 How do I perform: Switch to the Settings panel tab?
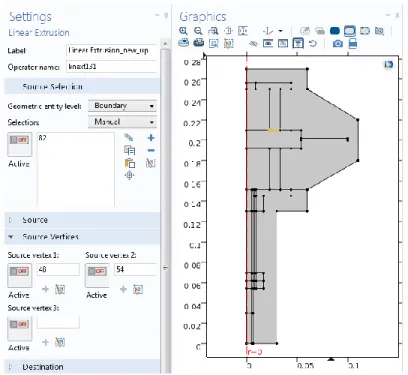point(30,16)
